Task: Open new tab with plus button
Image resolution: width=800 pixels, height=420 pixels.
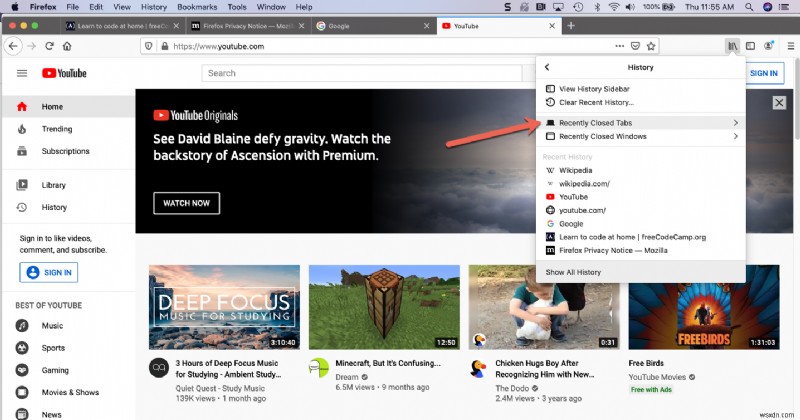Action: [571, 26]
